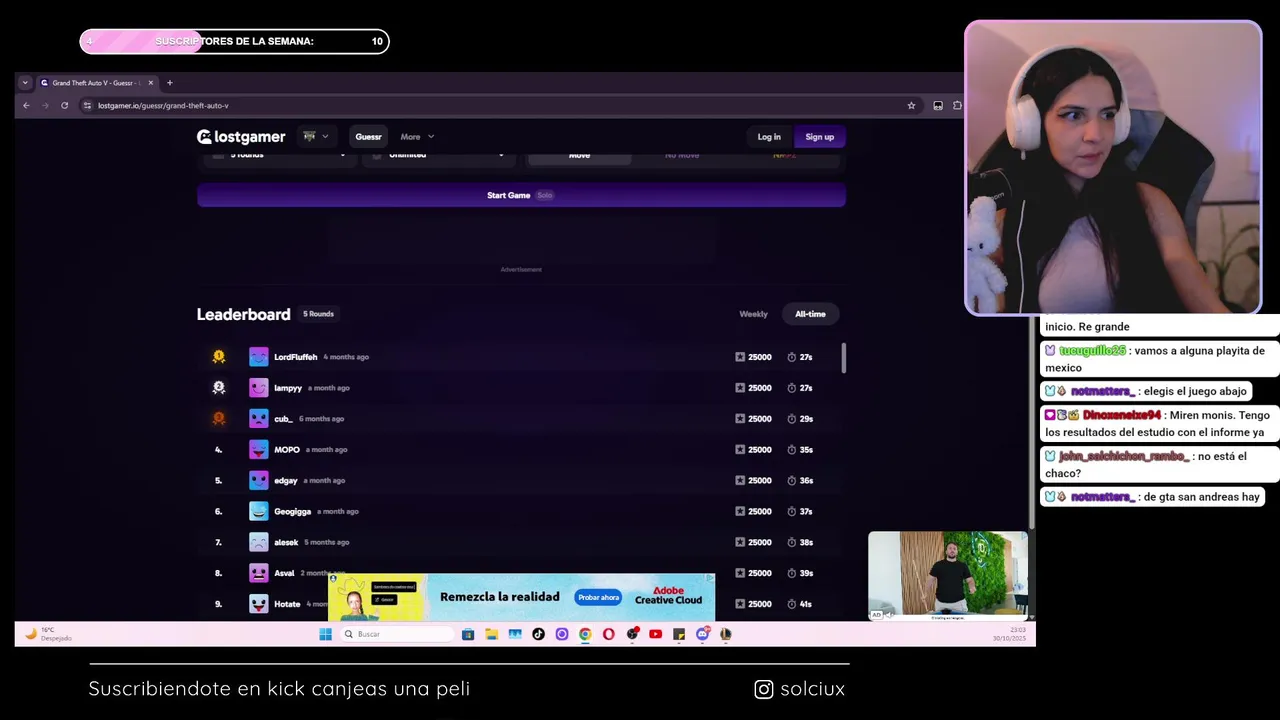Open YouTube from the taskbar
1280x720 pixels.
(655, 634)
